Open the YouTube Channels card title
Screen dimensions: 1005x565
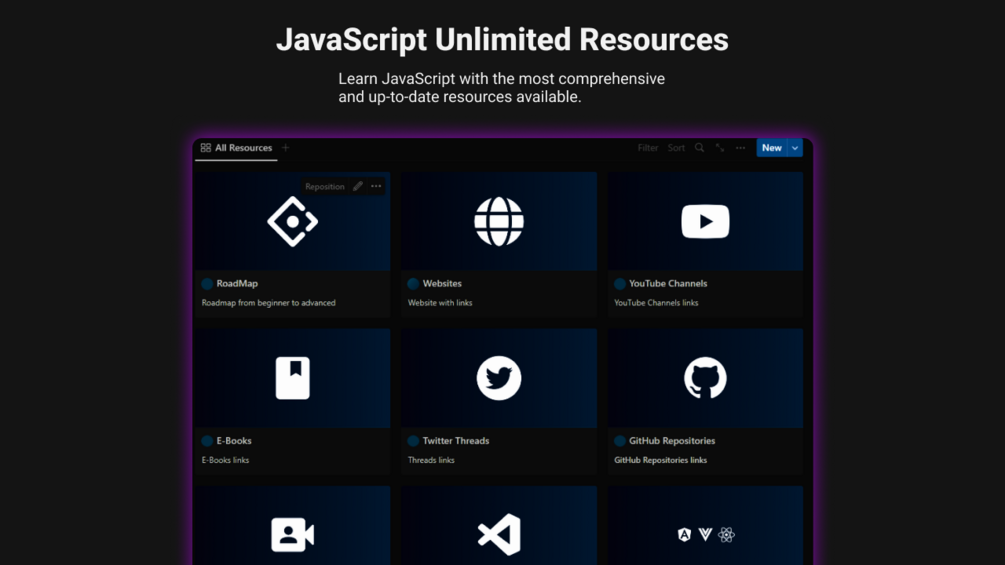point(668,283)
